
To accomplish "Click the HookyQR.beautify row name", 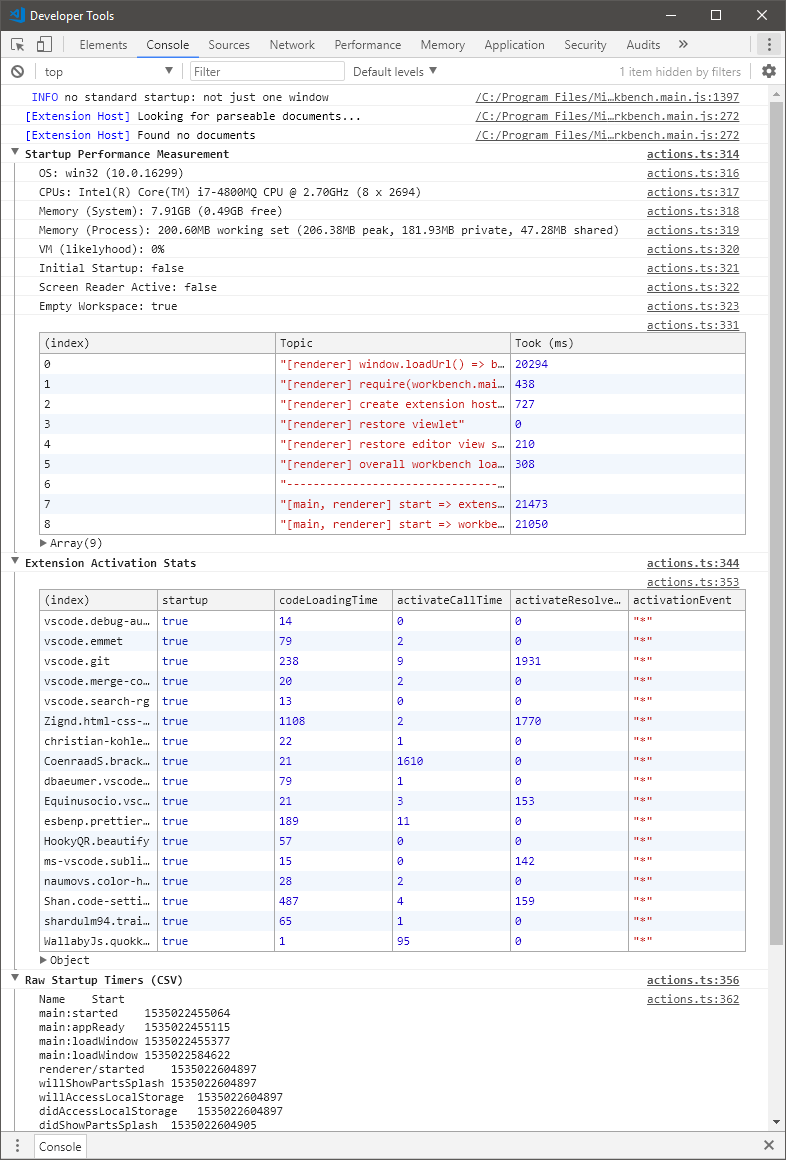I will pyautogui.click(x=97, y=840).
